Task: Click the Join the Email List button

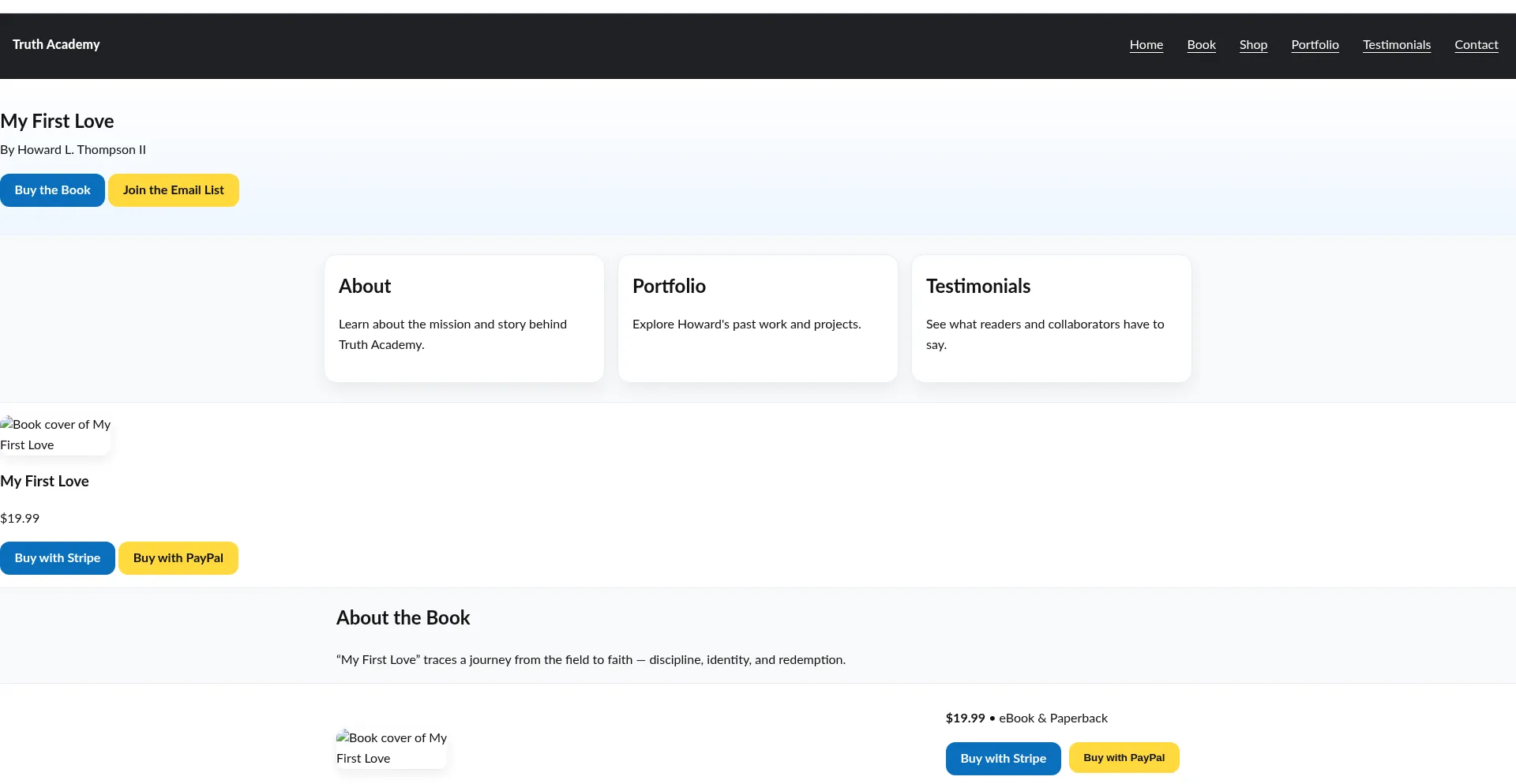Action: point(173,190)
